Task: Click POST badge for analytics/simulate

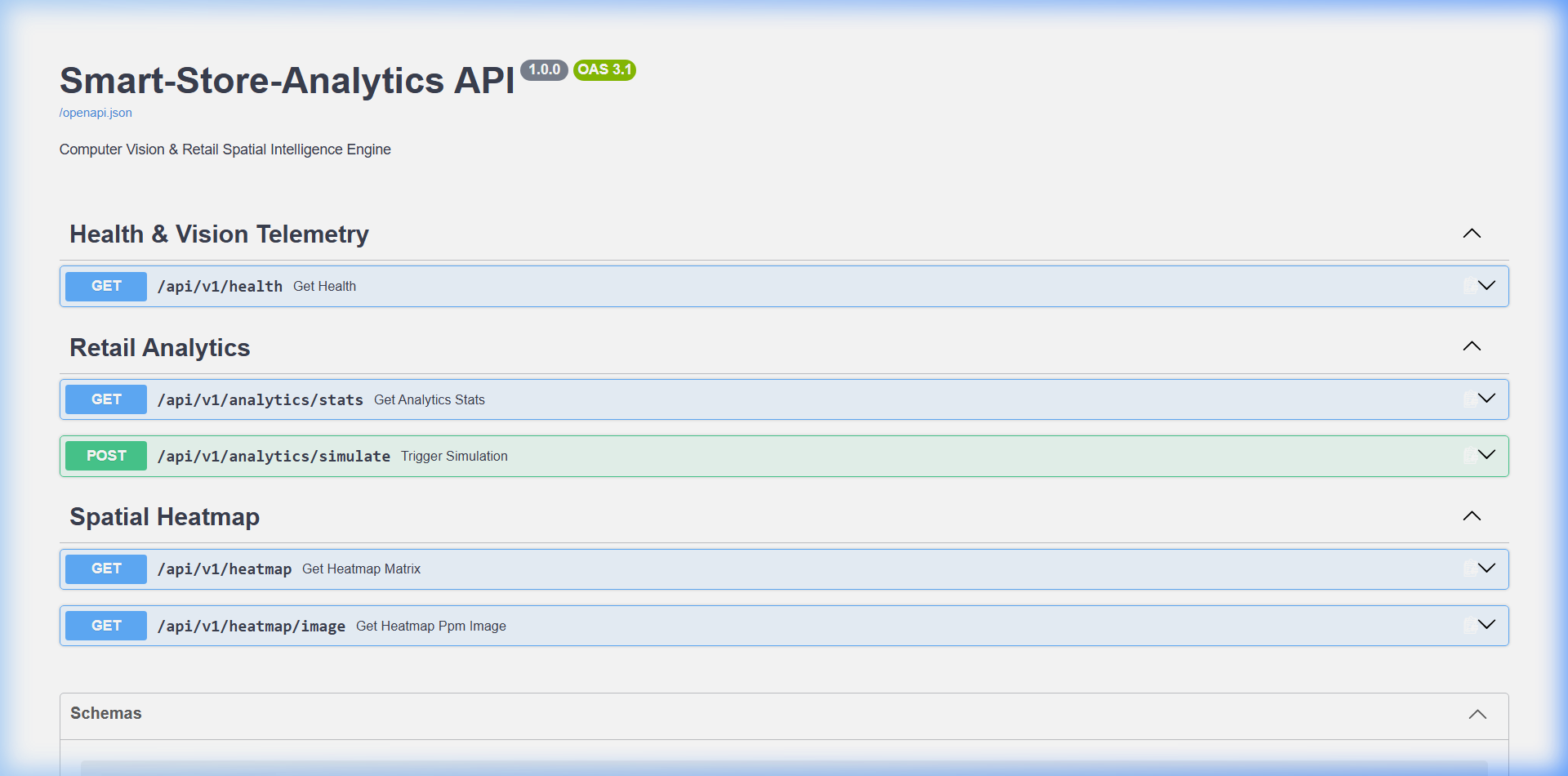Action: click(106, 456)
